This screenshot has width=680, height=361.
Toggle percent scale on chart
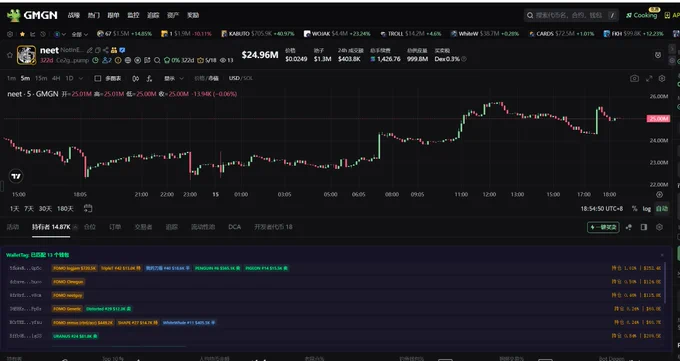tap(634, 209)
